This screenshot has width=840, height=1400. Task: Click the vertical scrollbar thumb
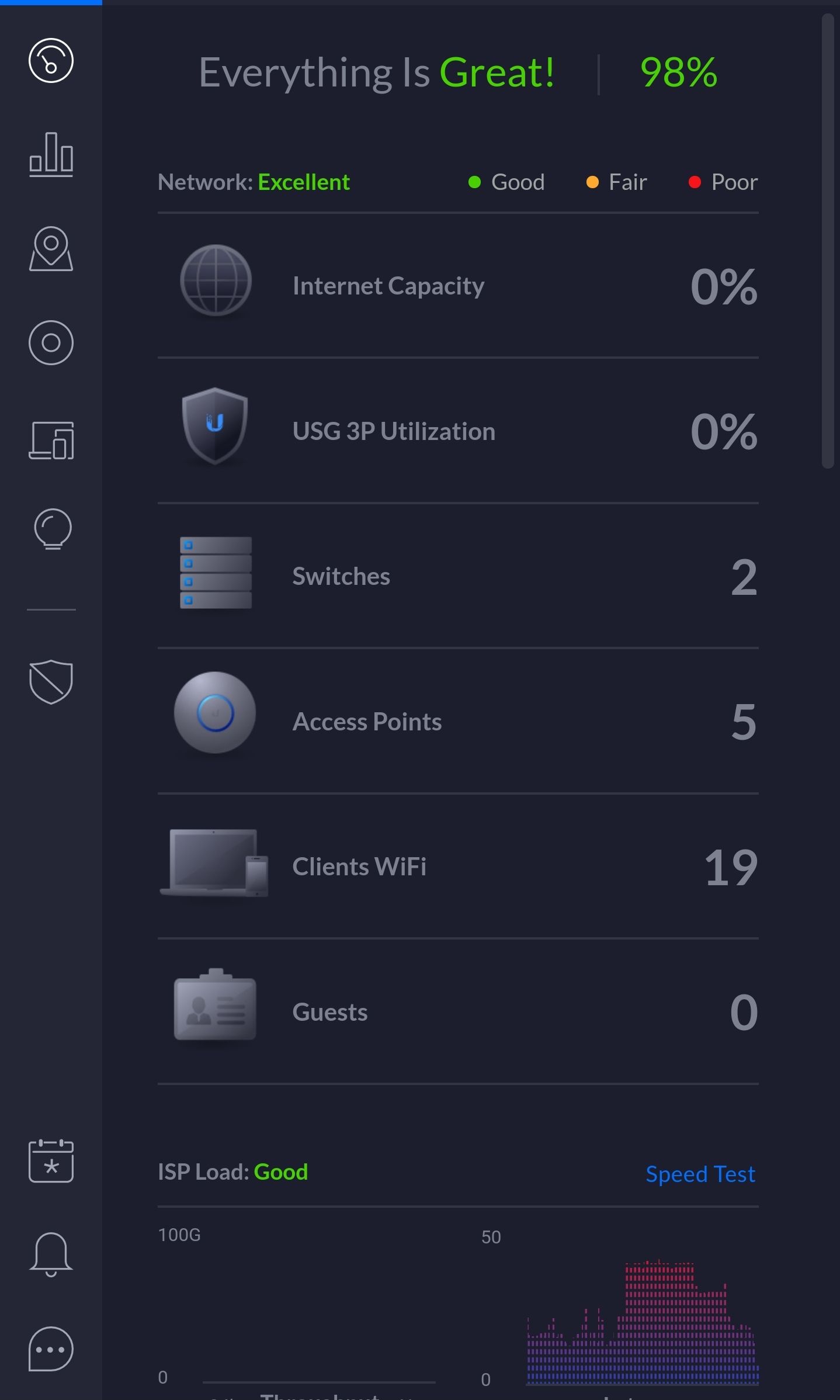[x=828, y=241]
